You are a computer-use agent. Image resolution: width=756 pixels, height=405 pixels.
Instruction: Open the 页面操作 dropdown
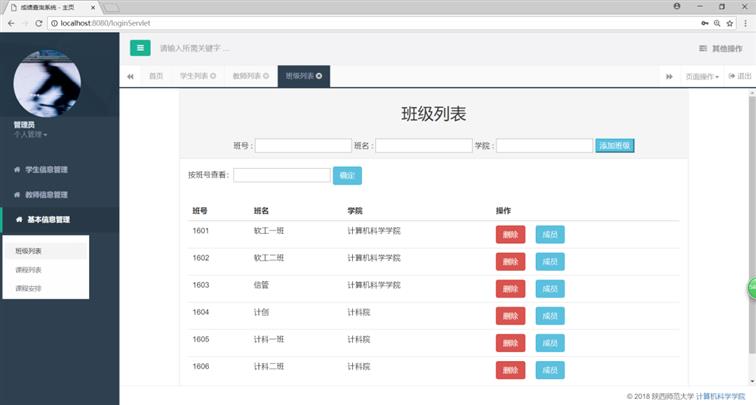click(702, 76)
